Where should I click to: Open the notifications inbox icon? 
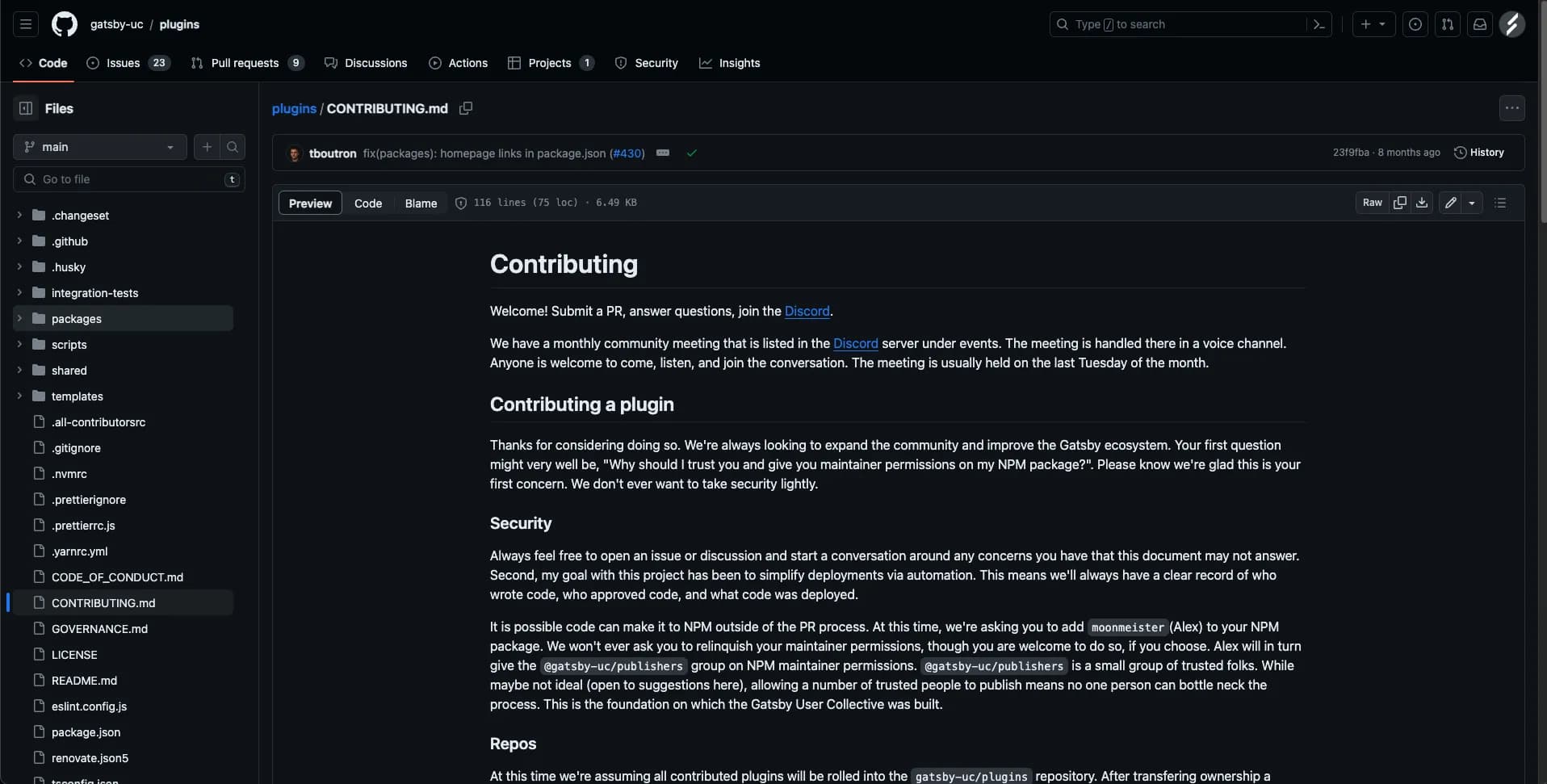1480,24
